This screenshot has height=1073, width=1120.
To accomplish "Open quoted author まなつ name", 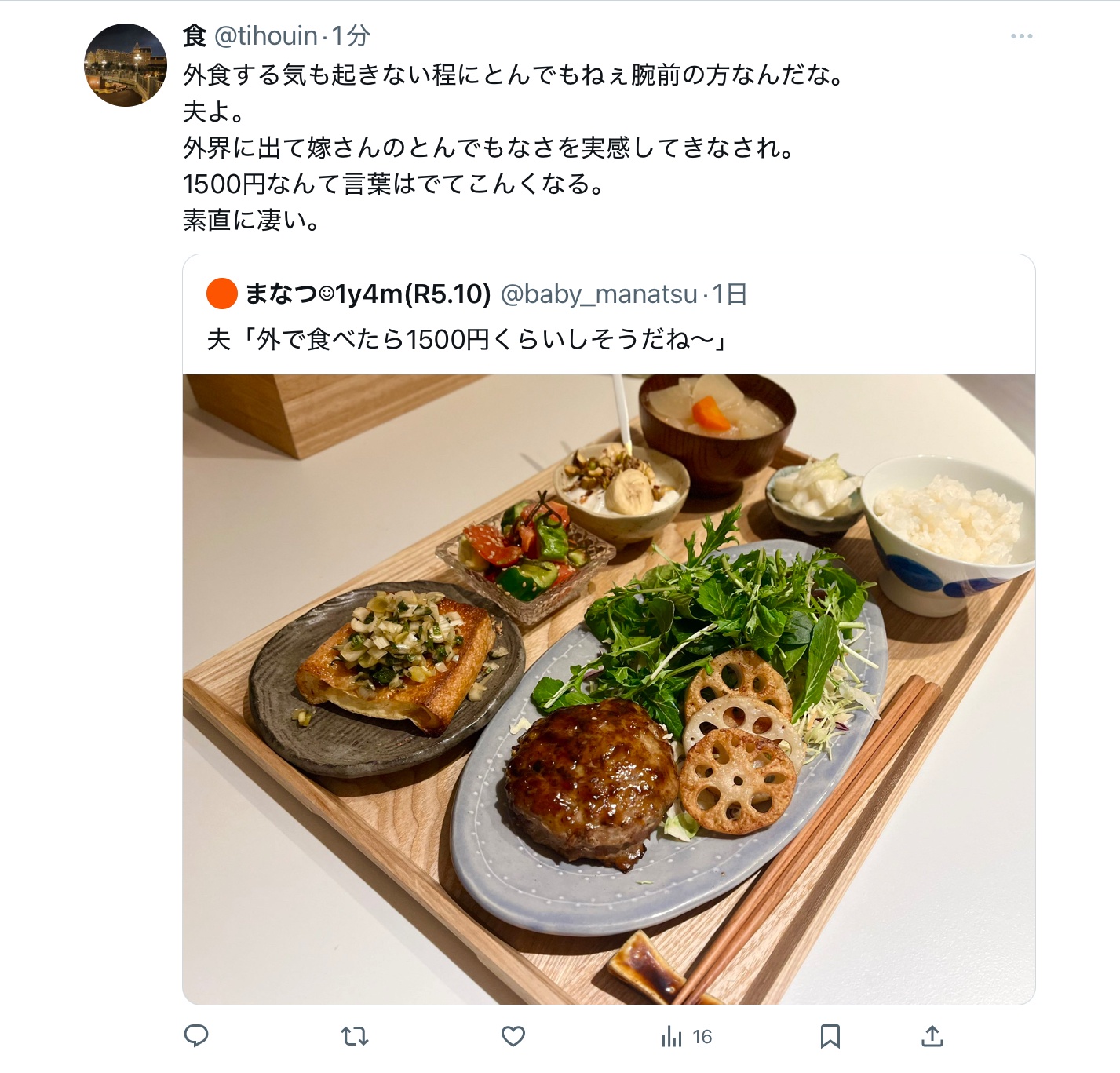I will click(x=368, y=294).
